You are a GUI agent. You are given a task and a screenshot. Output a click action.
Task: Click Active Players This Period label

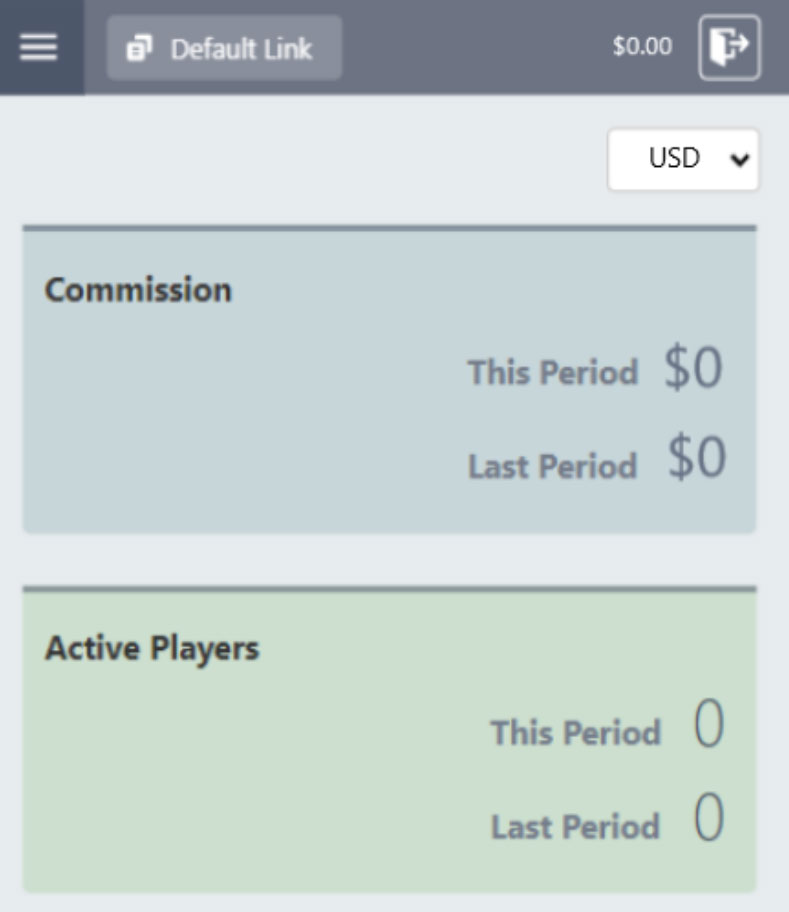(575, 733)
